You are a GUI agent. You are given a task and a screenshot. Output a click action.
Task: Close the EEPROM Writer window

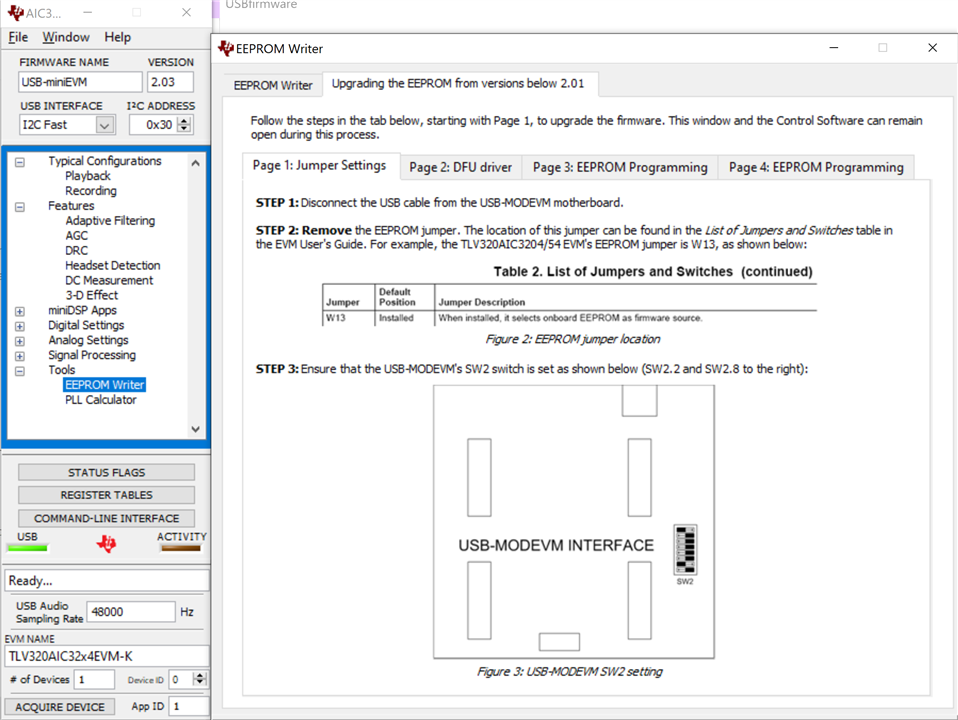click(932, 48)
